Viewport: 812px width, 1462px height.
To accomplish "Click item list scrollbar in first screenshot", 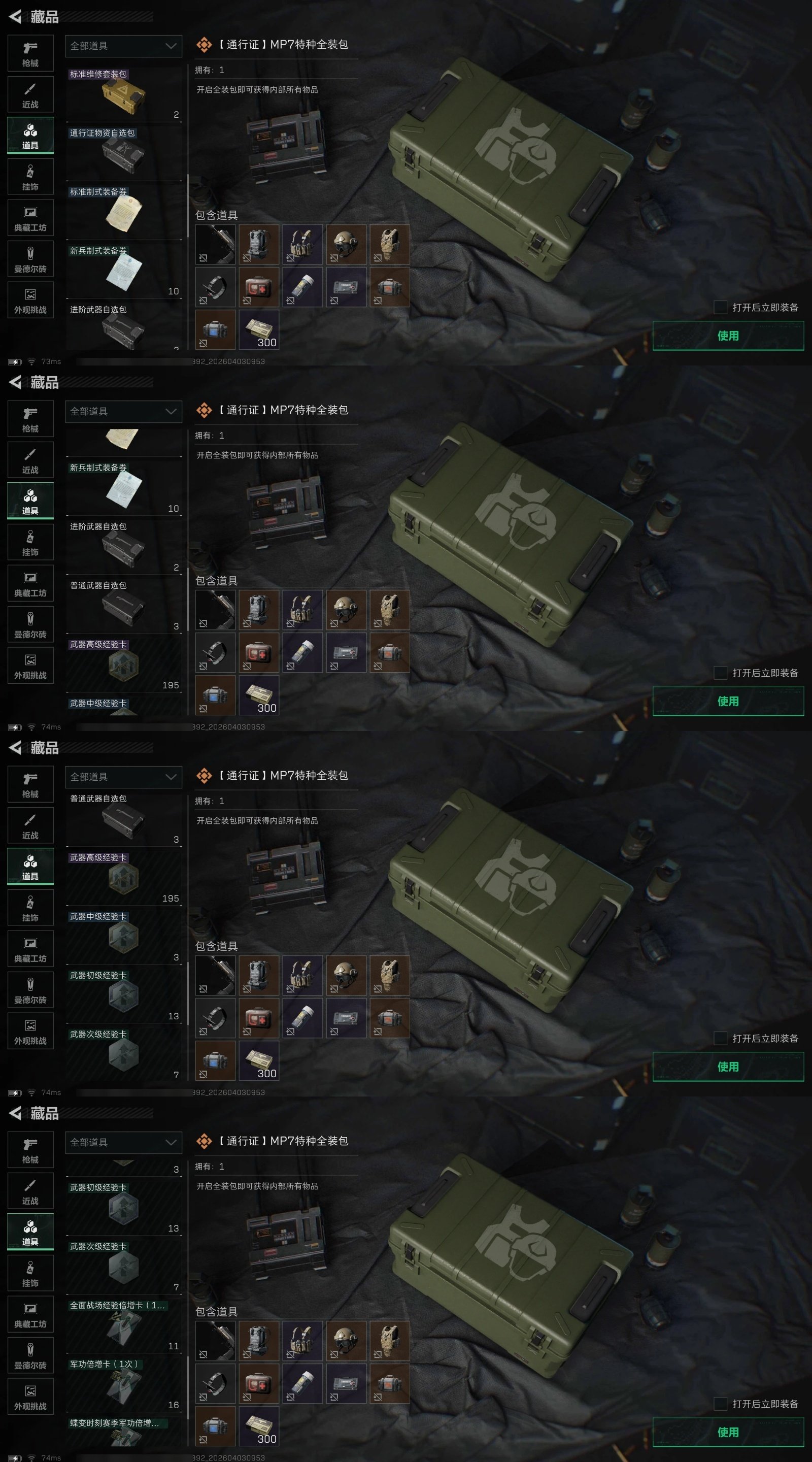I will point(188,206).
